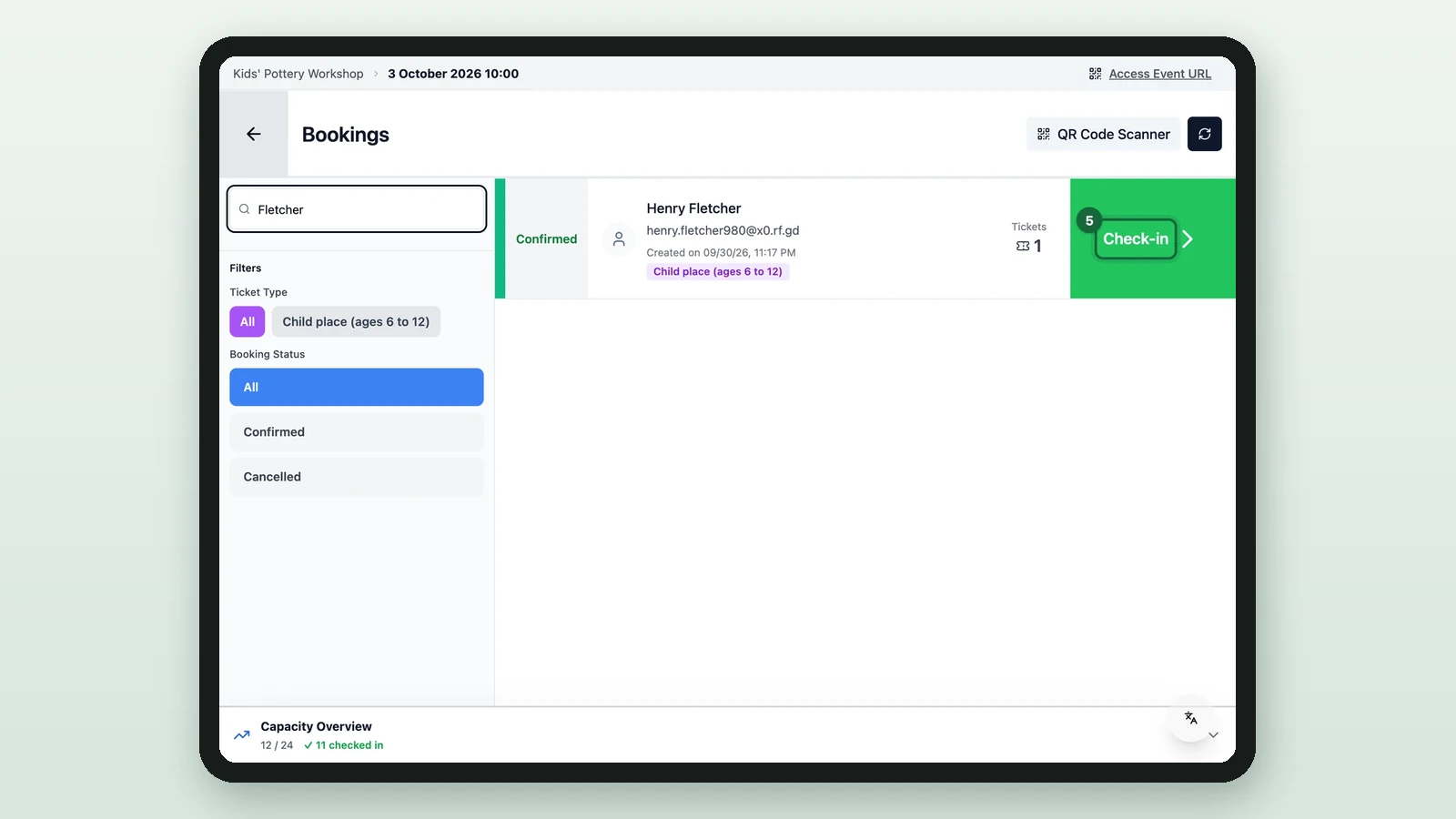Open the Access Event URL link

coord(1159,74)
